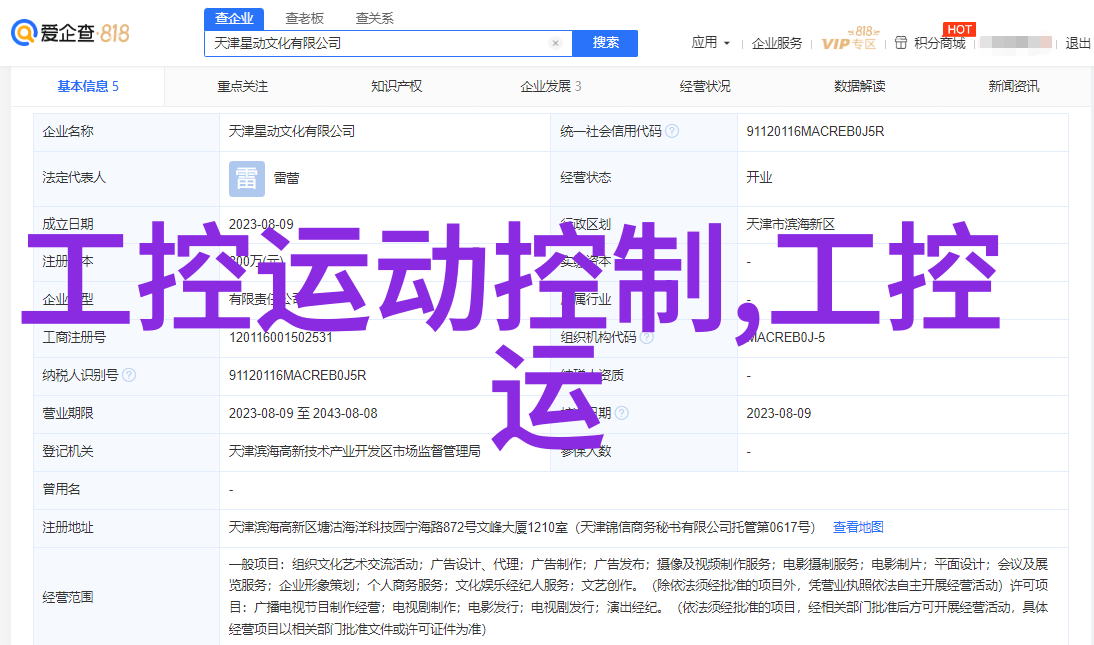Open the 企业服务 link

(777, 43)
